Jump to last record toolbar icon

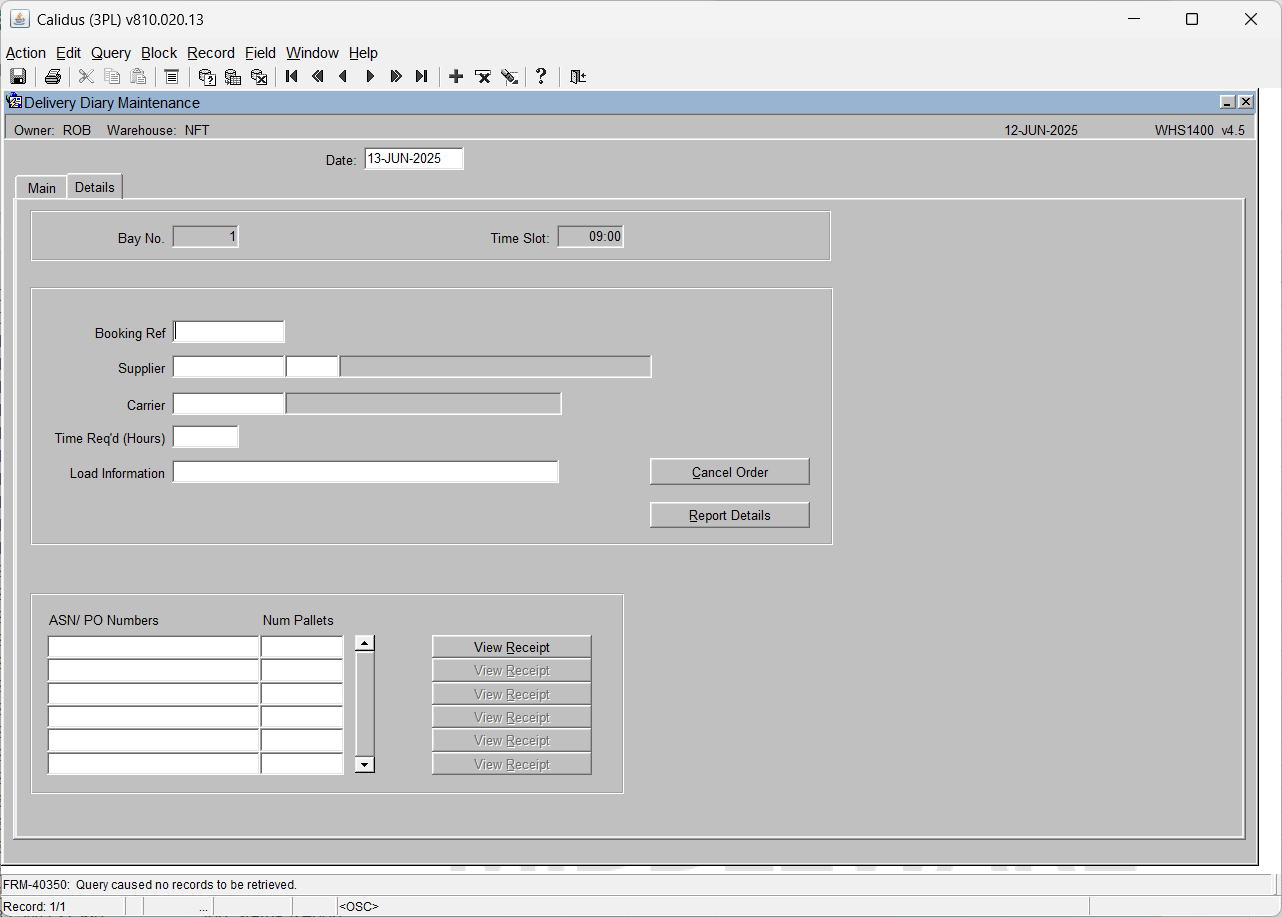coord(421,77)
